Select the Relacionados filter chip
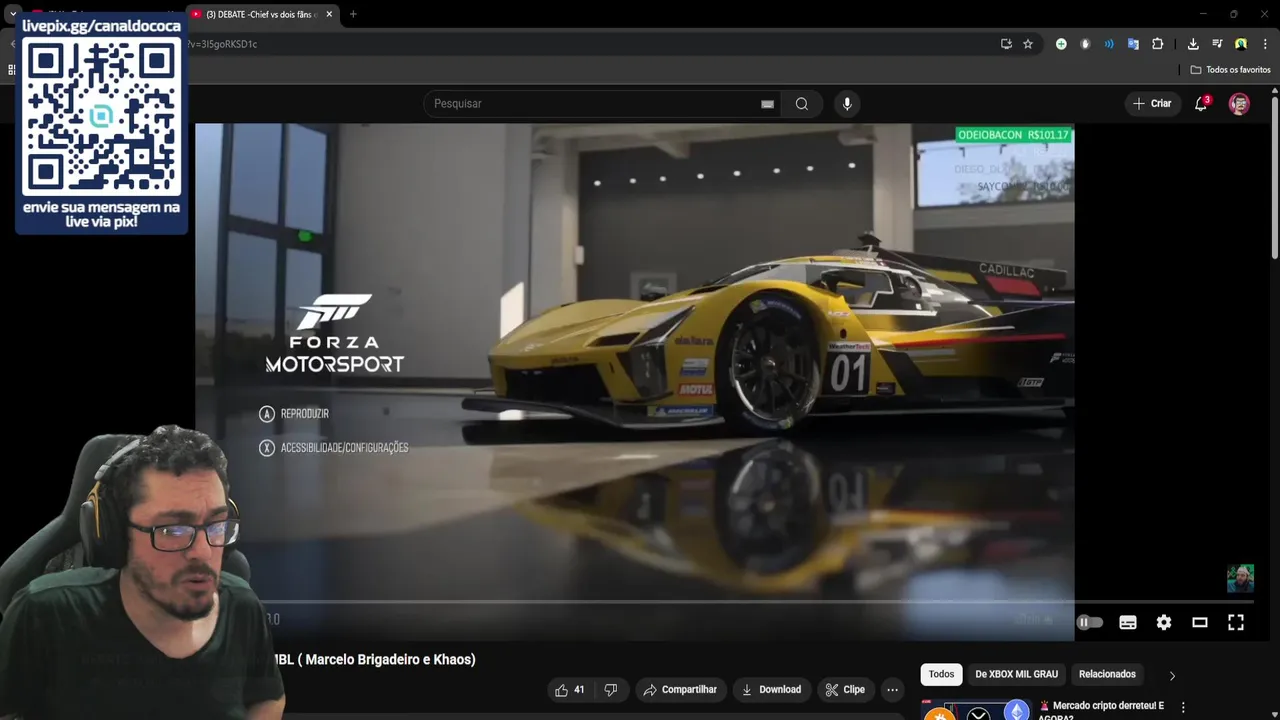The image size is (1280, 720). tap(1107, 674)
